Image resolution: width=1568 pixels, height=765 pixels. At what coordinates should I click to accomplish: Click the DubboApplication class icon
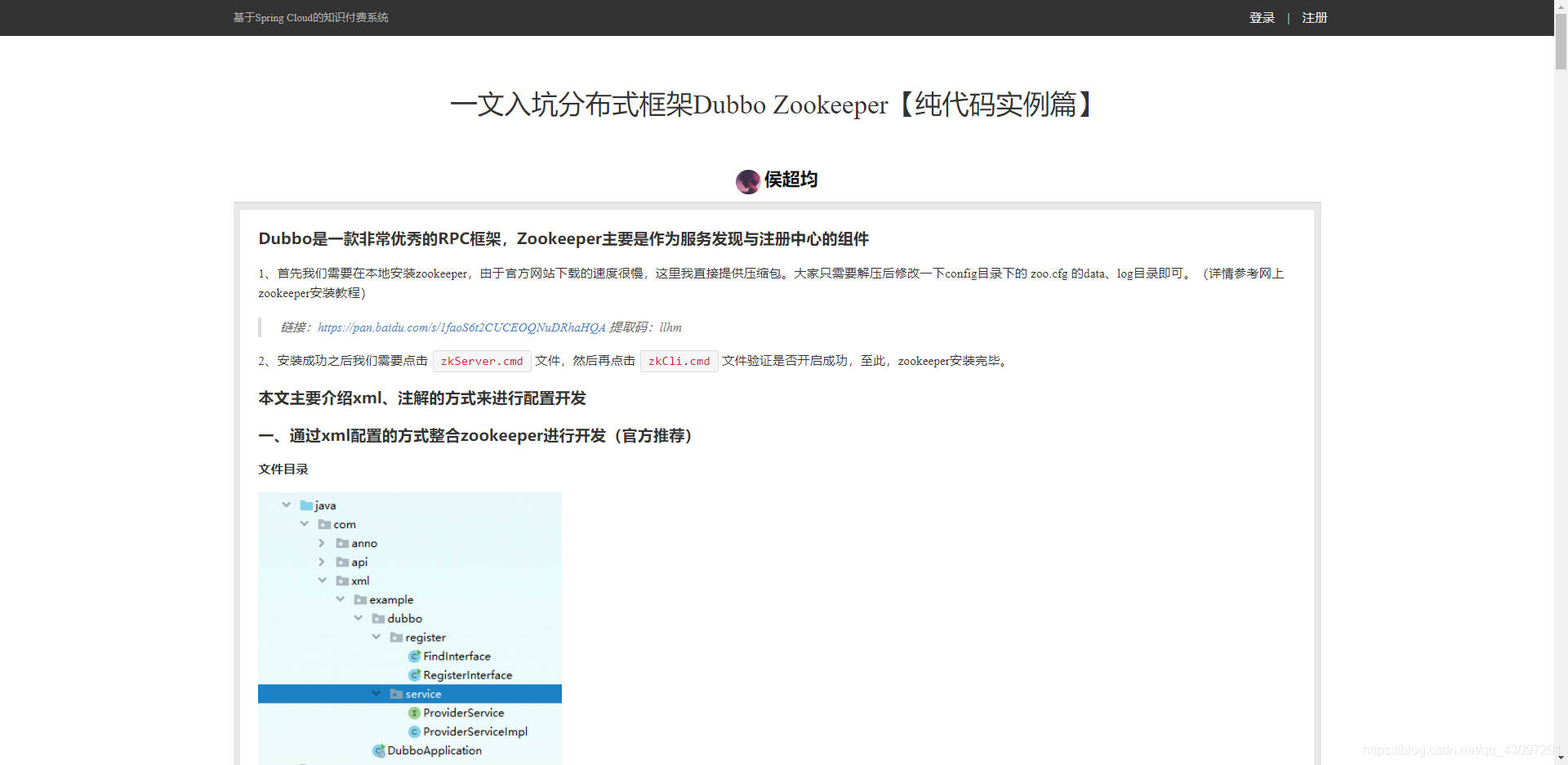379,750
